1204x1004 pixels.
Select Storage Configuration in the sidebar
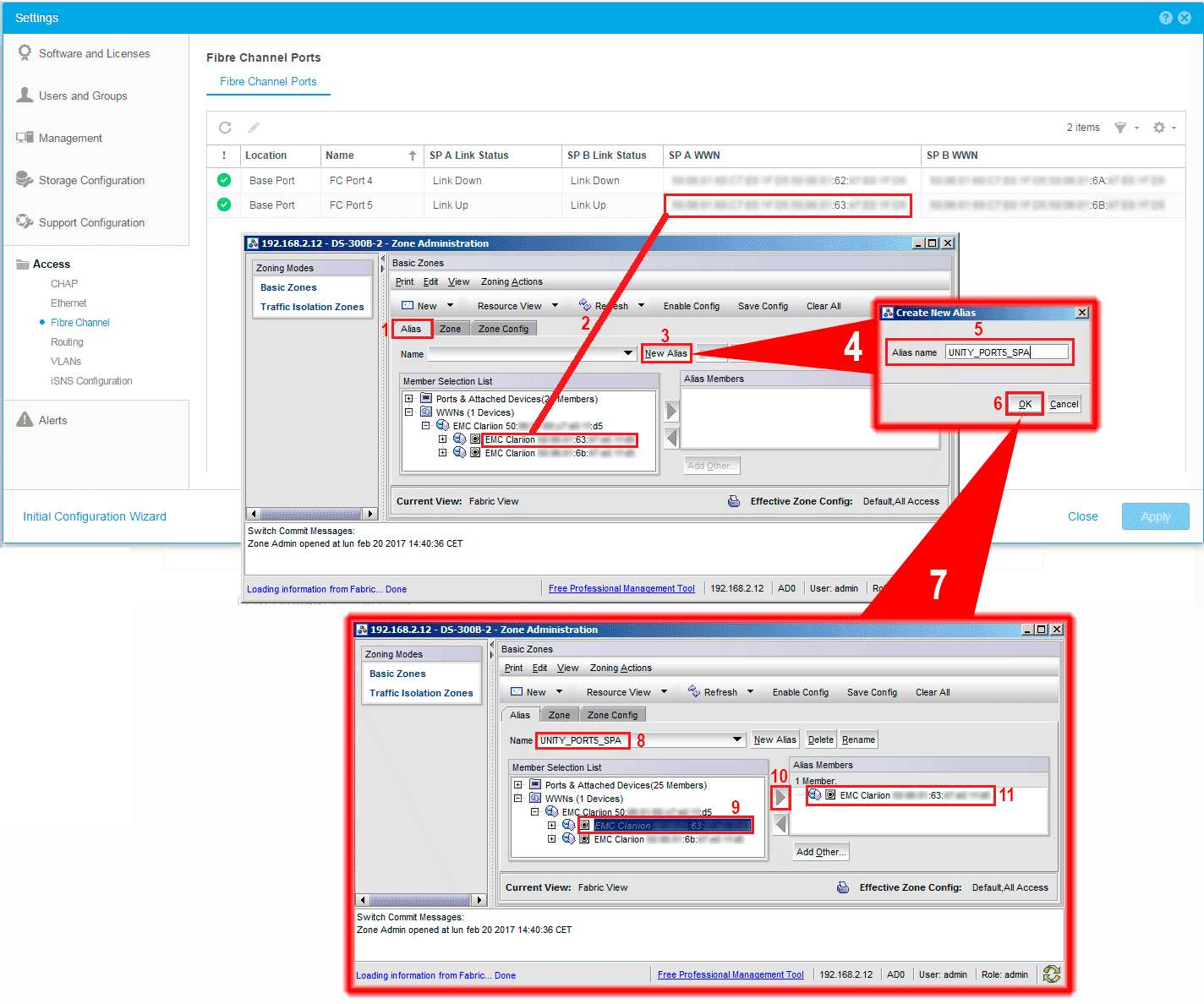tap(91, 180)
